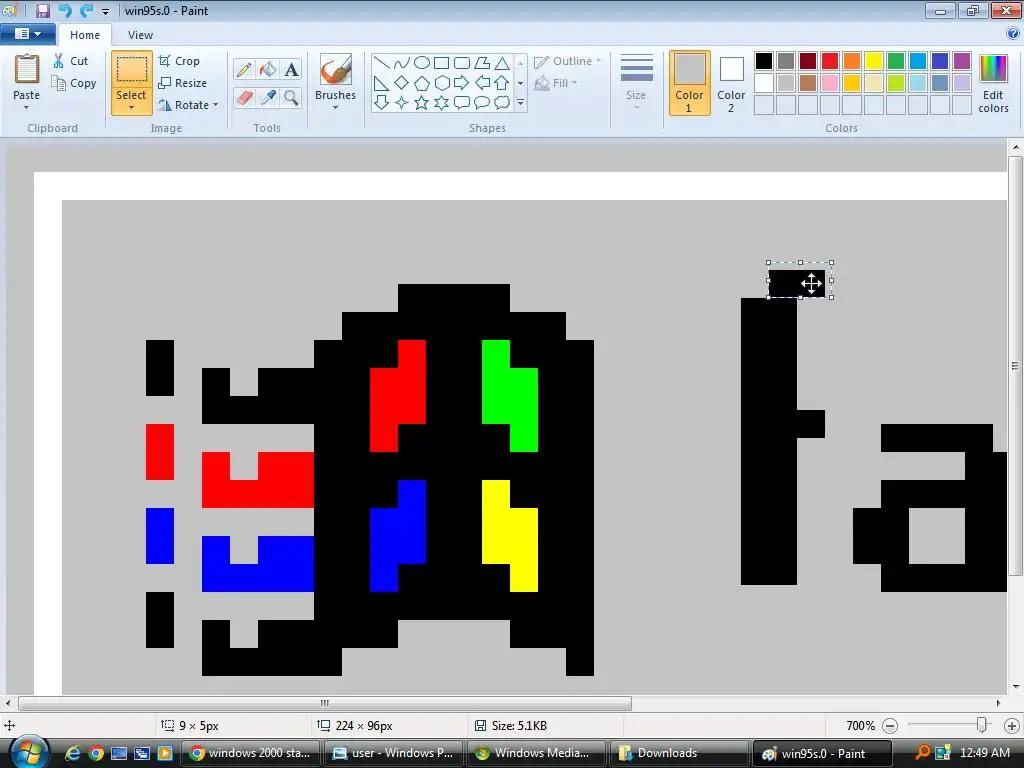Click the Undo arrow in title bar

click(65, 10)
